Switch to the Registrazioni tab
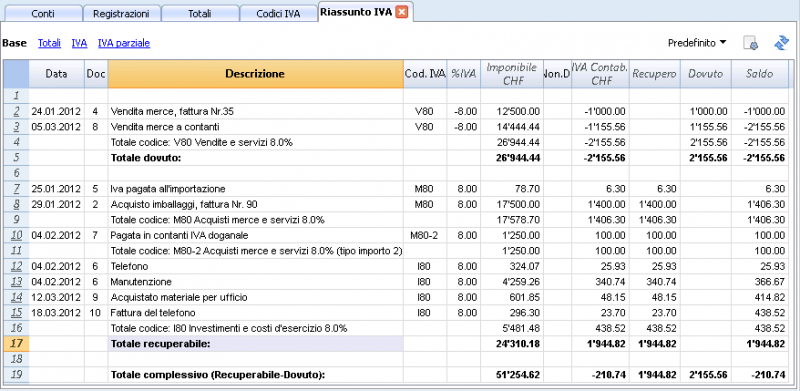The image size is (800, 391). [121, 14]
